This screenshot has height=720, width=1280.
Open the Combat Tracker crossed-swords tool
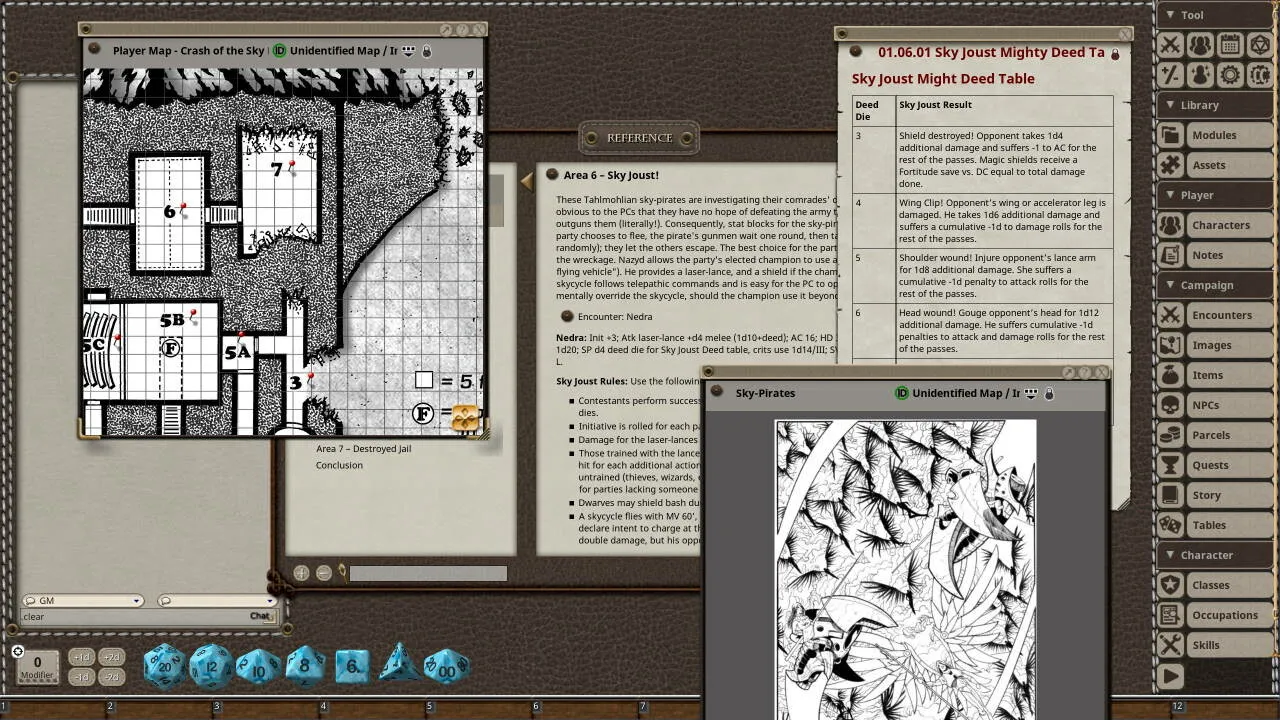[1170, 45]
